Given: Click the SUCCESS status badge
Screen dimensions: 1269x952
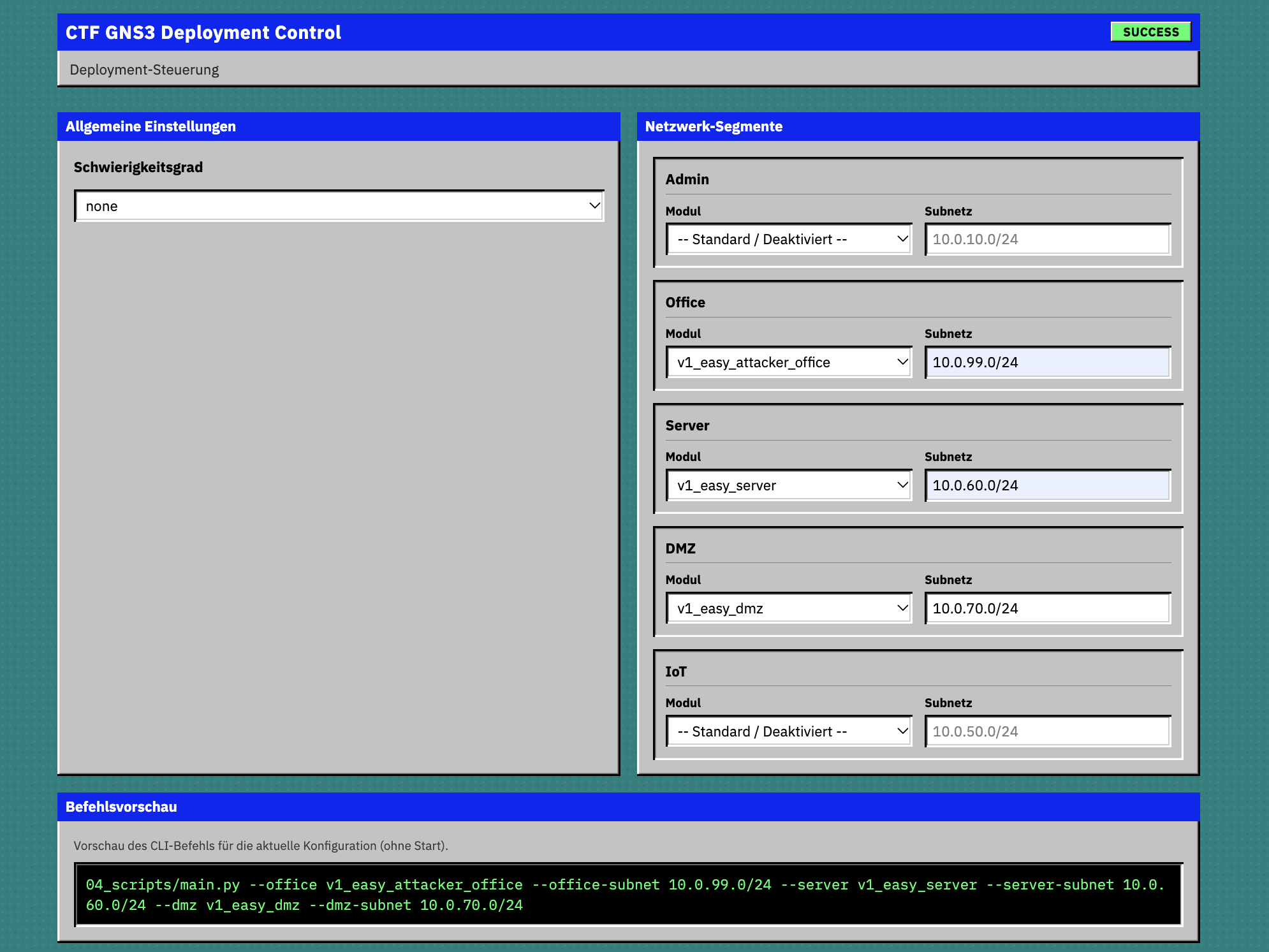Looking at the screenshot, I should pos(1151,32).
